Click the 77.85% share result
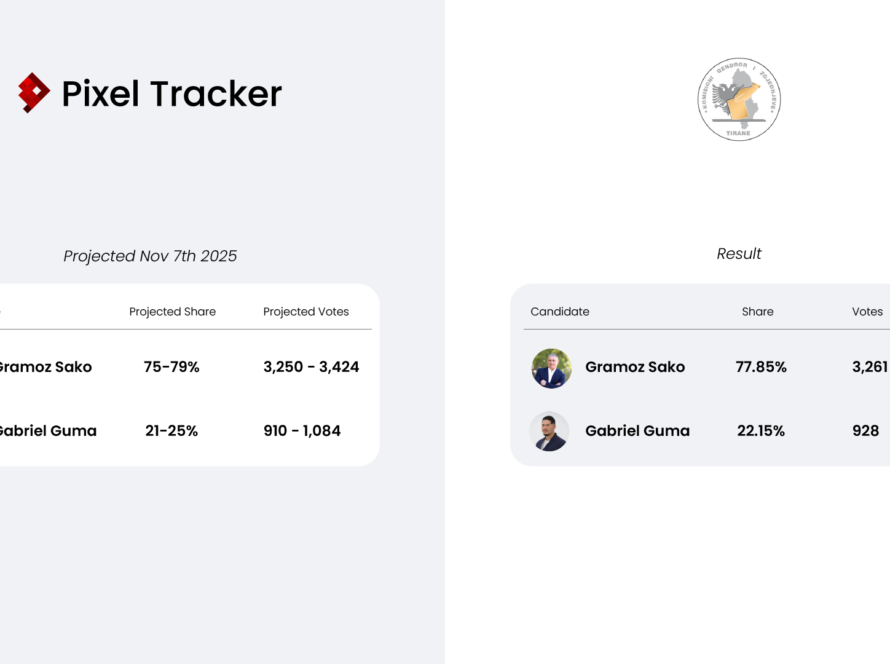This screenshot has width=890, height=664. (x=761, y=367)
